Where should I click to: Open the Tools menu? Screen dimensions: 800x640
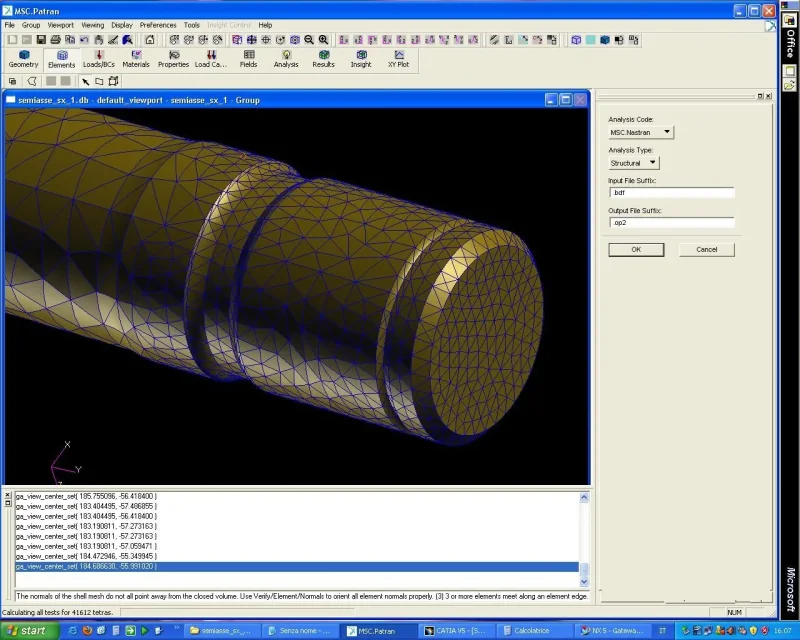coord(192,25)
